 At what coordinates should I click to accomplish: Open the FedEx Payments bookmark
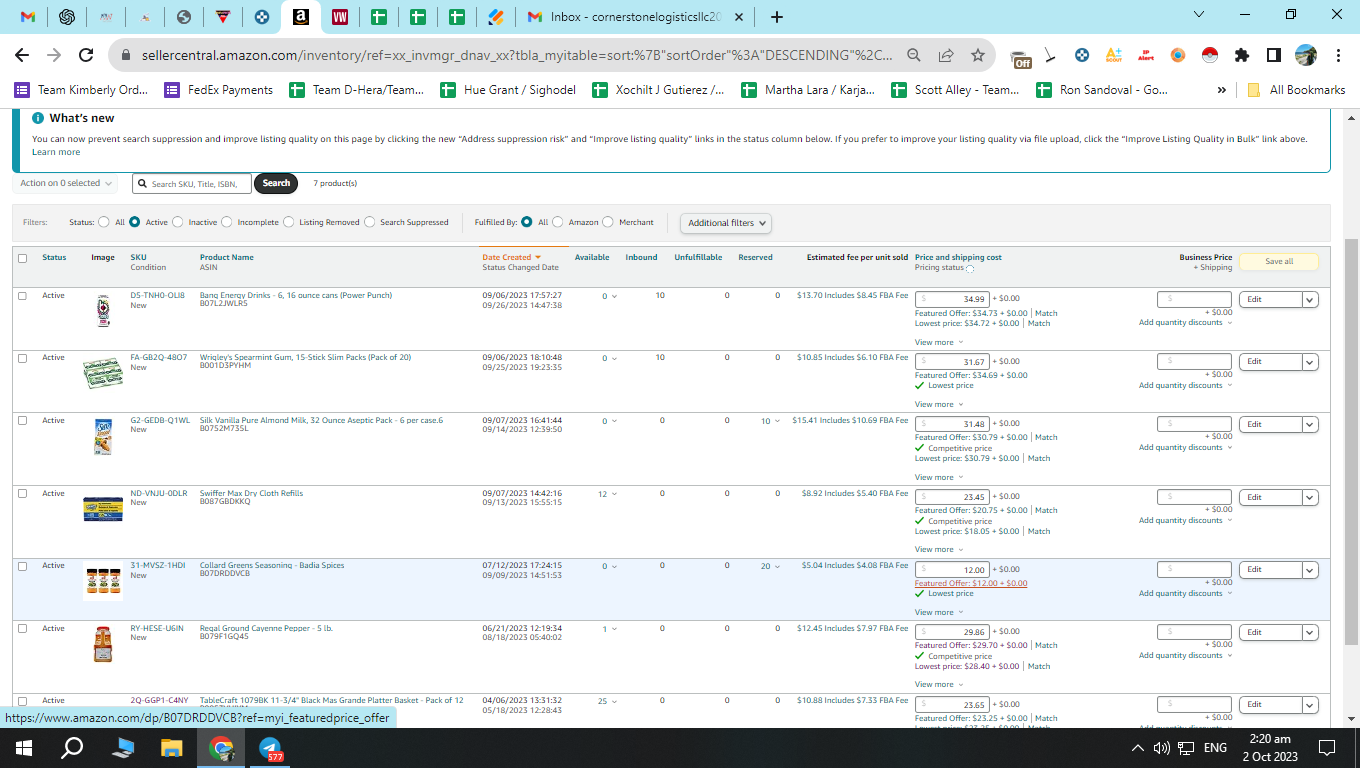[x=219, y=90]
